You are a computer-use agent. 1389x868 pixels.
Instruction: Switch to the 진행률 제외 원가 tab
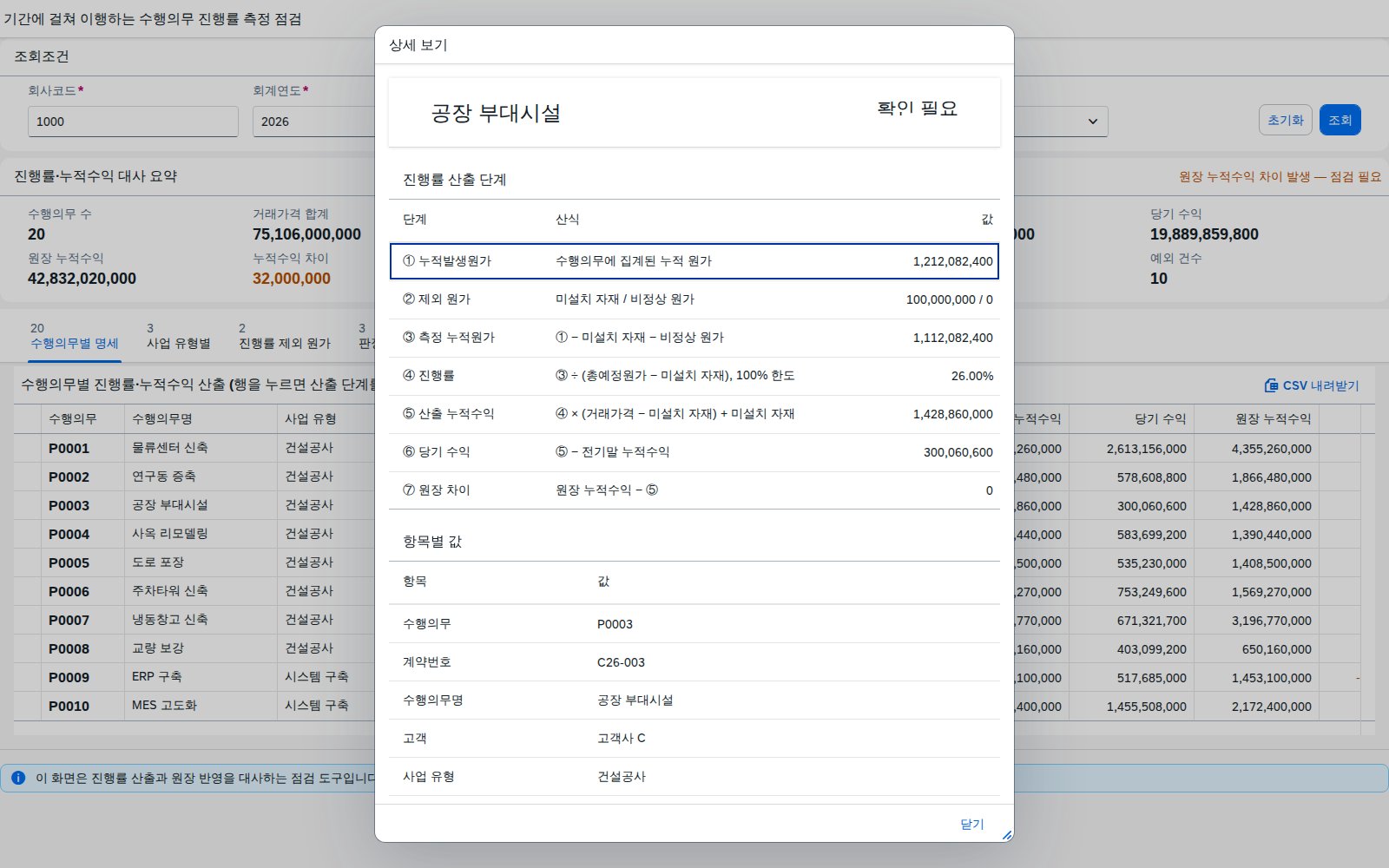coord(285,337)
